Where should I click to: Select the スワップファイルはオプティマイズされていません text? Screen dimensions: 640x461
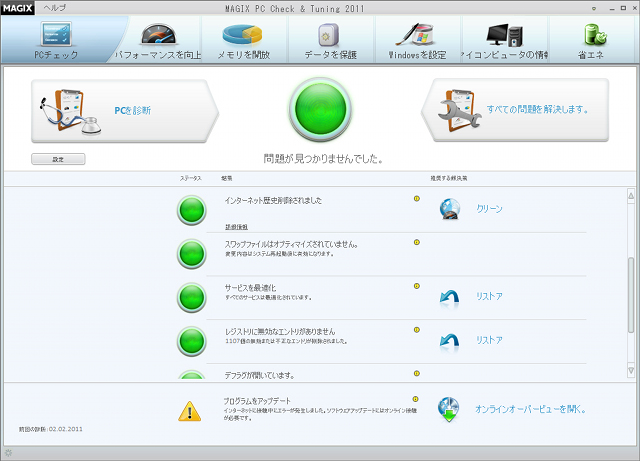tap(292, 244)
